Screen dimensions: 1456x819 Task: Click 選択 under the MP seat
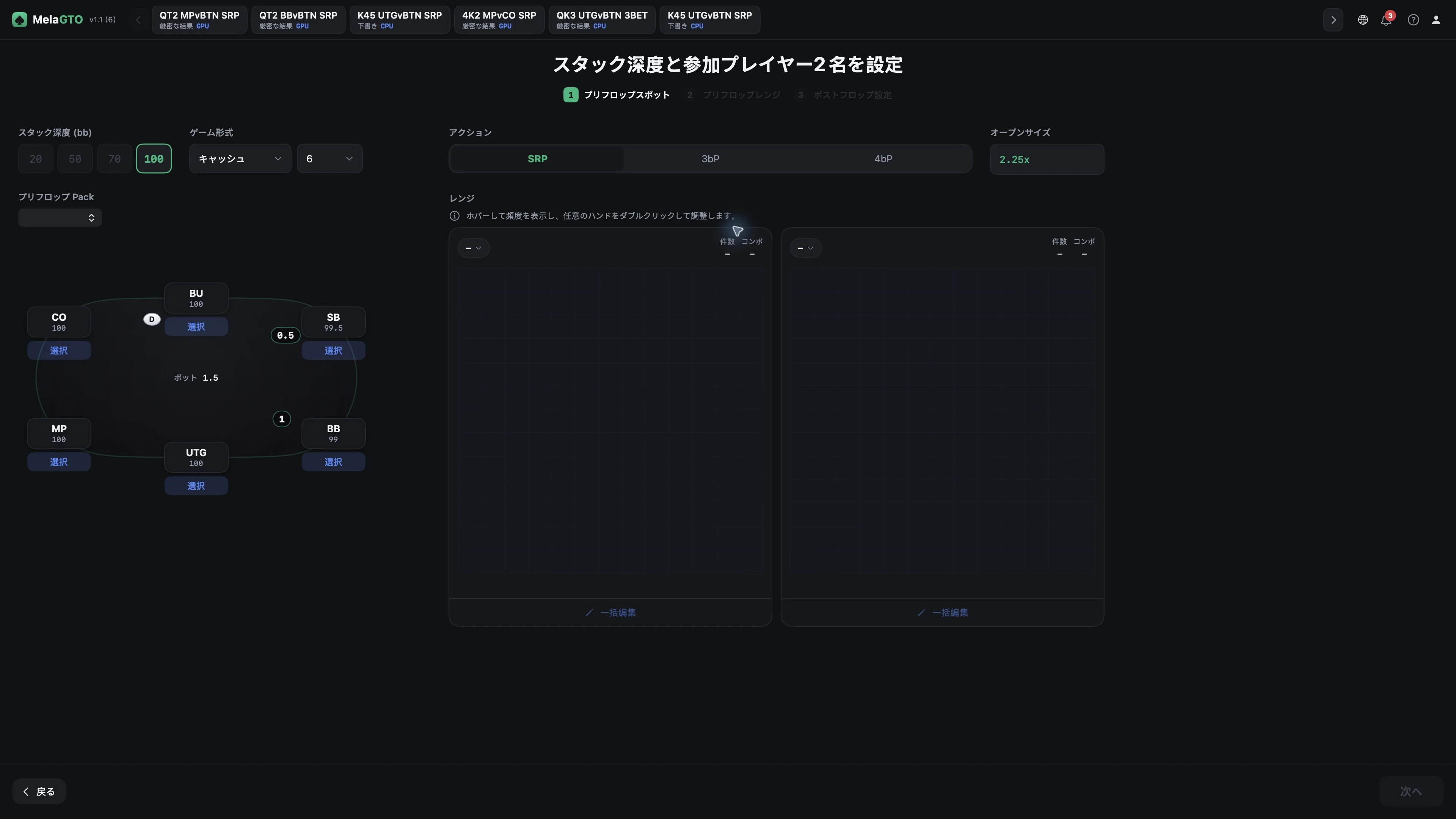(59, 462)
